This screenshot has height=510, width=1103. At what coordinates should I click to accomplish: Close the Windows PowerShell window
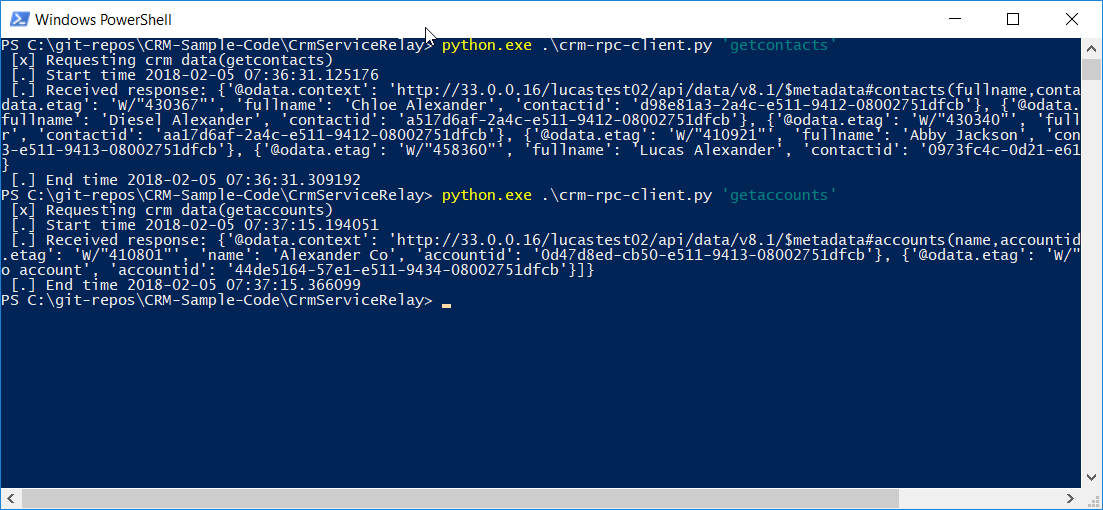coord(1071,19)
